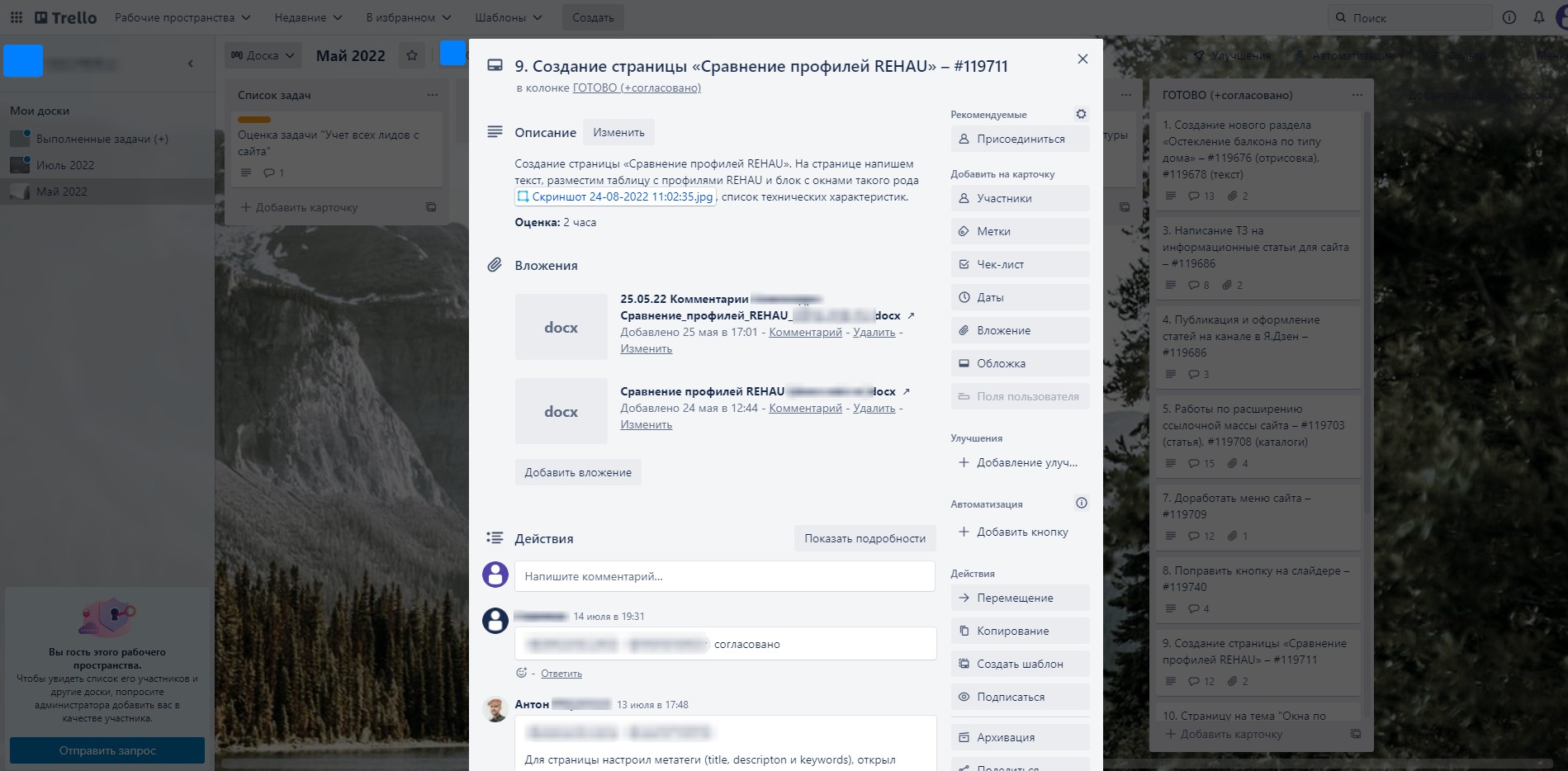Click Добавление улучшения button
This screenshot has width=1568, height=771.
point(1020,462)
